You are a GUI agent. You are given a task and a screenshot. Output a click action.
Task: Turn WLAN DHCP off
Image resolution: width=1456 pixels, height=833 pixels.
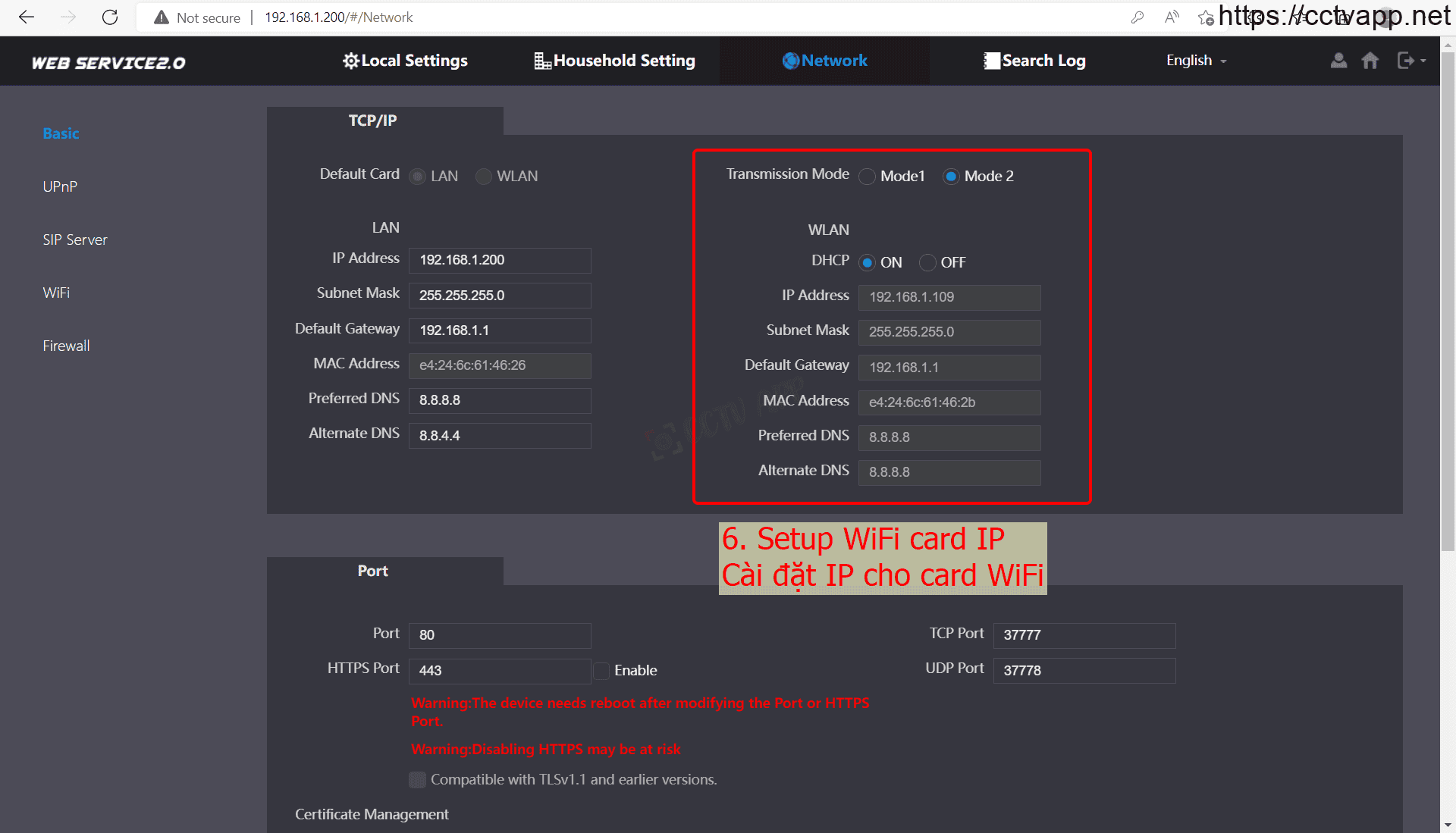(927, 263)
